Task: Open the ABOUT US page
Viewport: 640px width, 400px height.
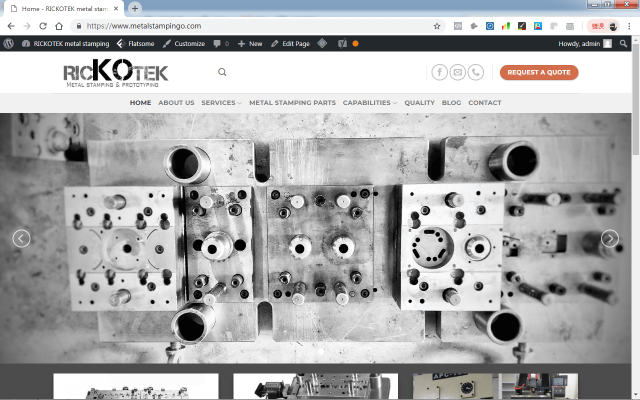Action: point(176,102)
